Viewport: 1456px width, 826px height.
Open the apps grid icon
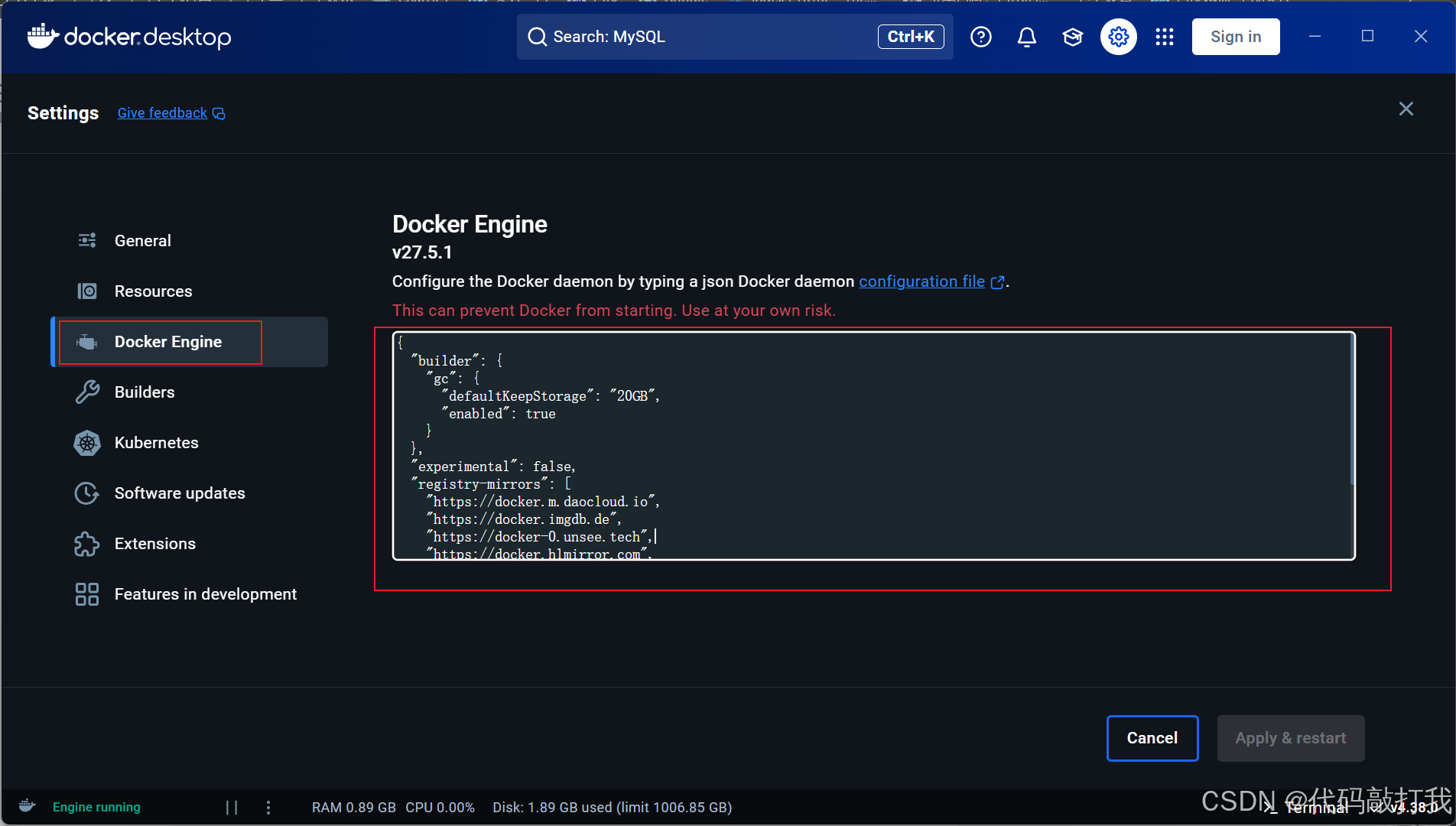click(1164, 36)
